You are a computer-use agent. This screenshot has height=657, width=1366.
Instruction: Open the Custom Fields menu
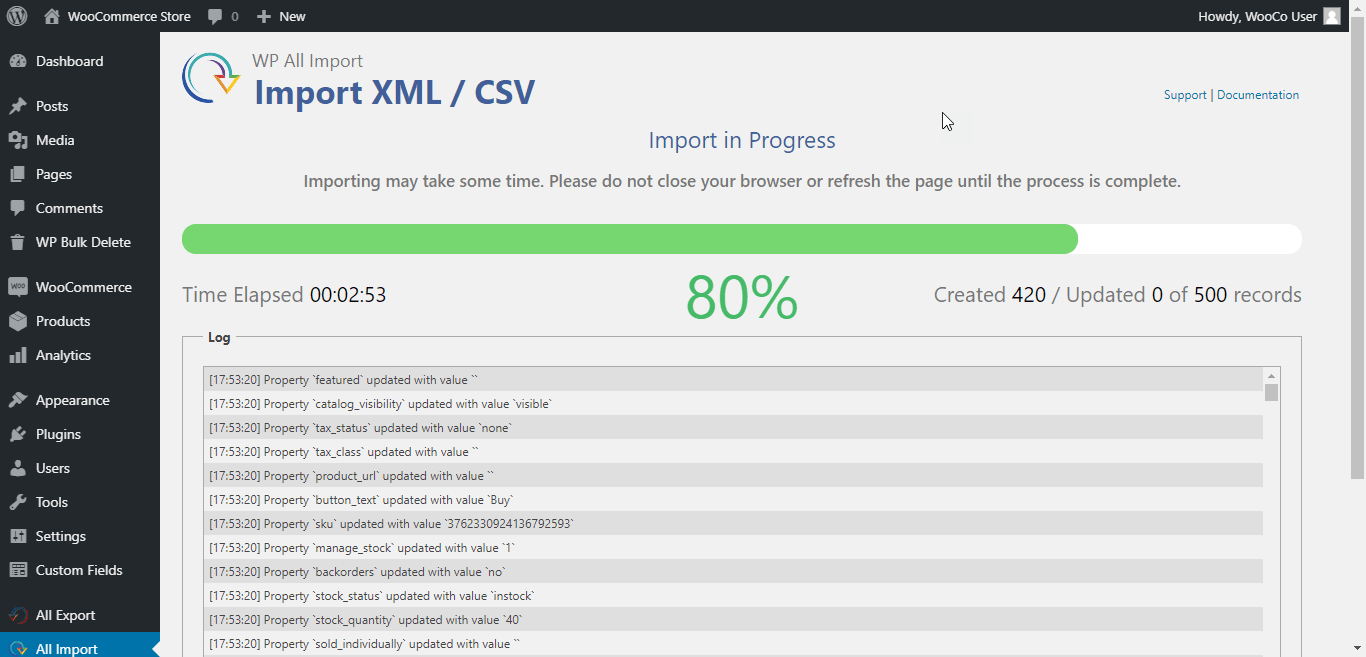point(80,570)
